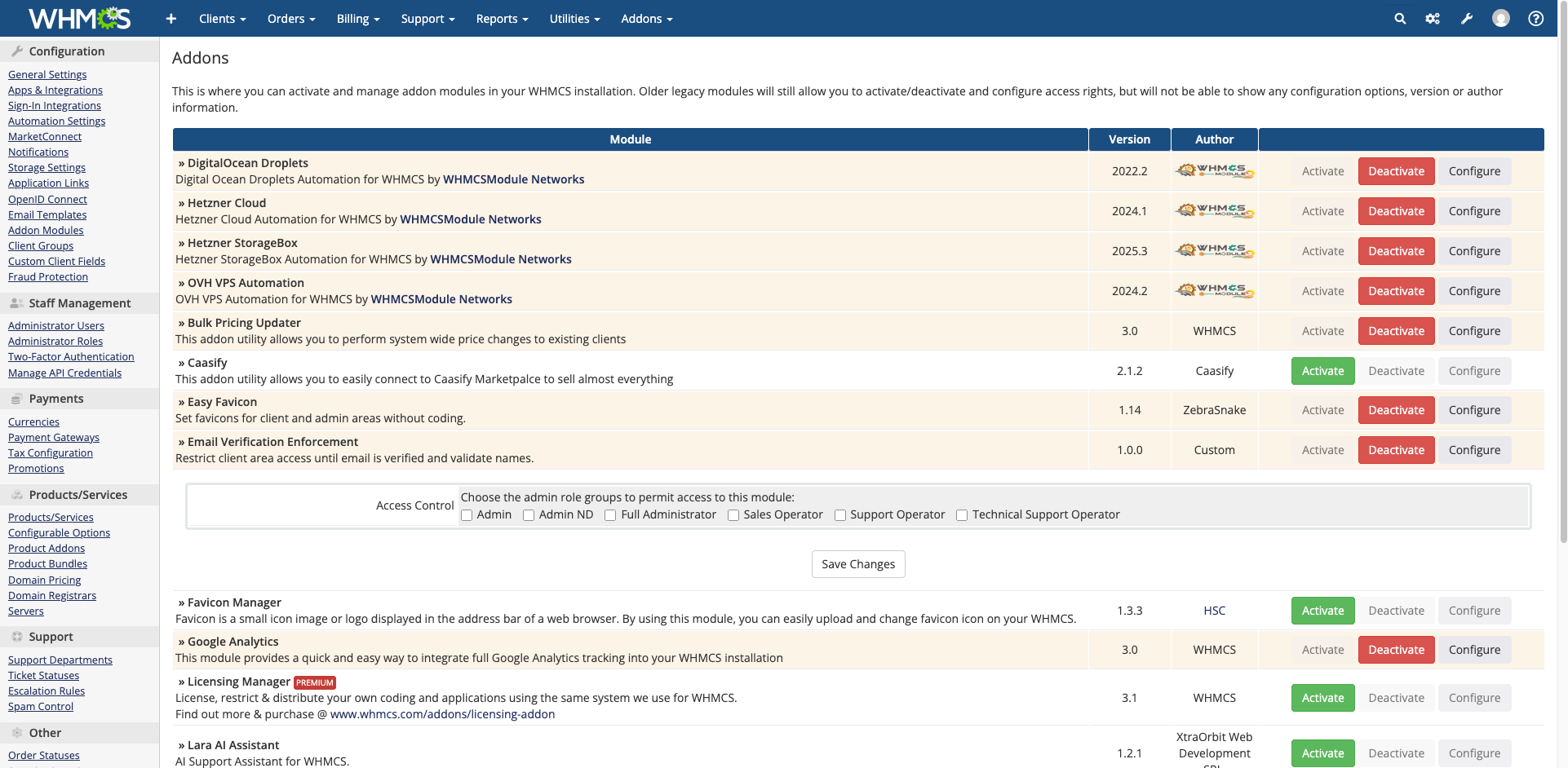Click the WHMCS logo in header
The height and width of the screenshot is (768, 1568).
point(79,18)
